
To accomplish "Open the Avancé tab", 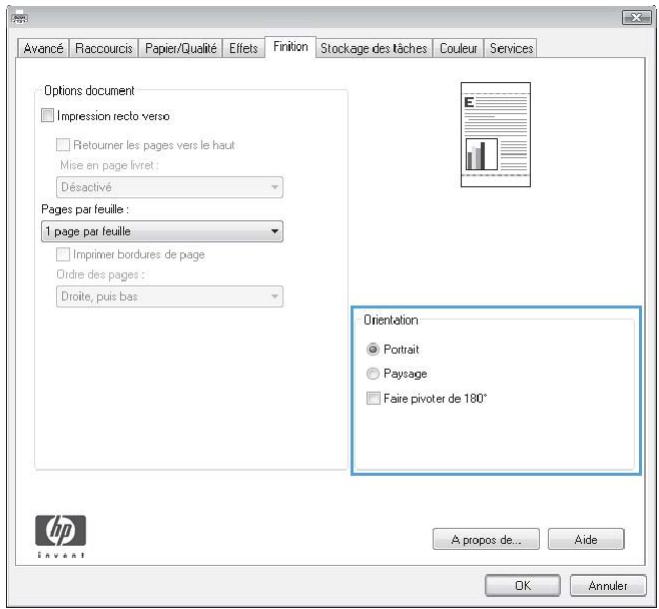I will 43,48.
